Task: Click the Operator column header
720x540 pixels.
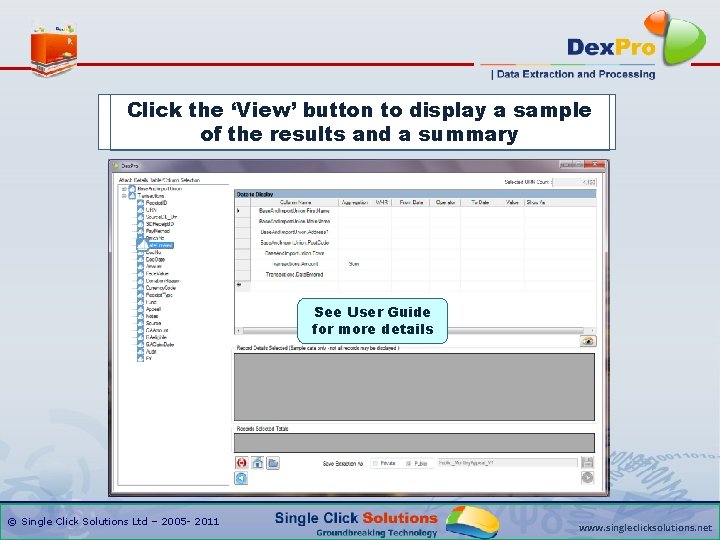Action: click(445, 202)
